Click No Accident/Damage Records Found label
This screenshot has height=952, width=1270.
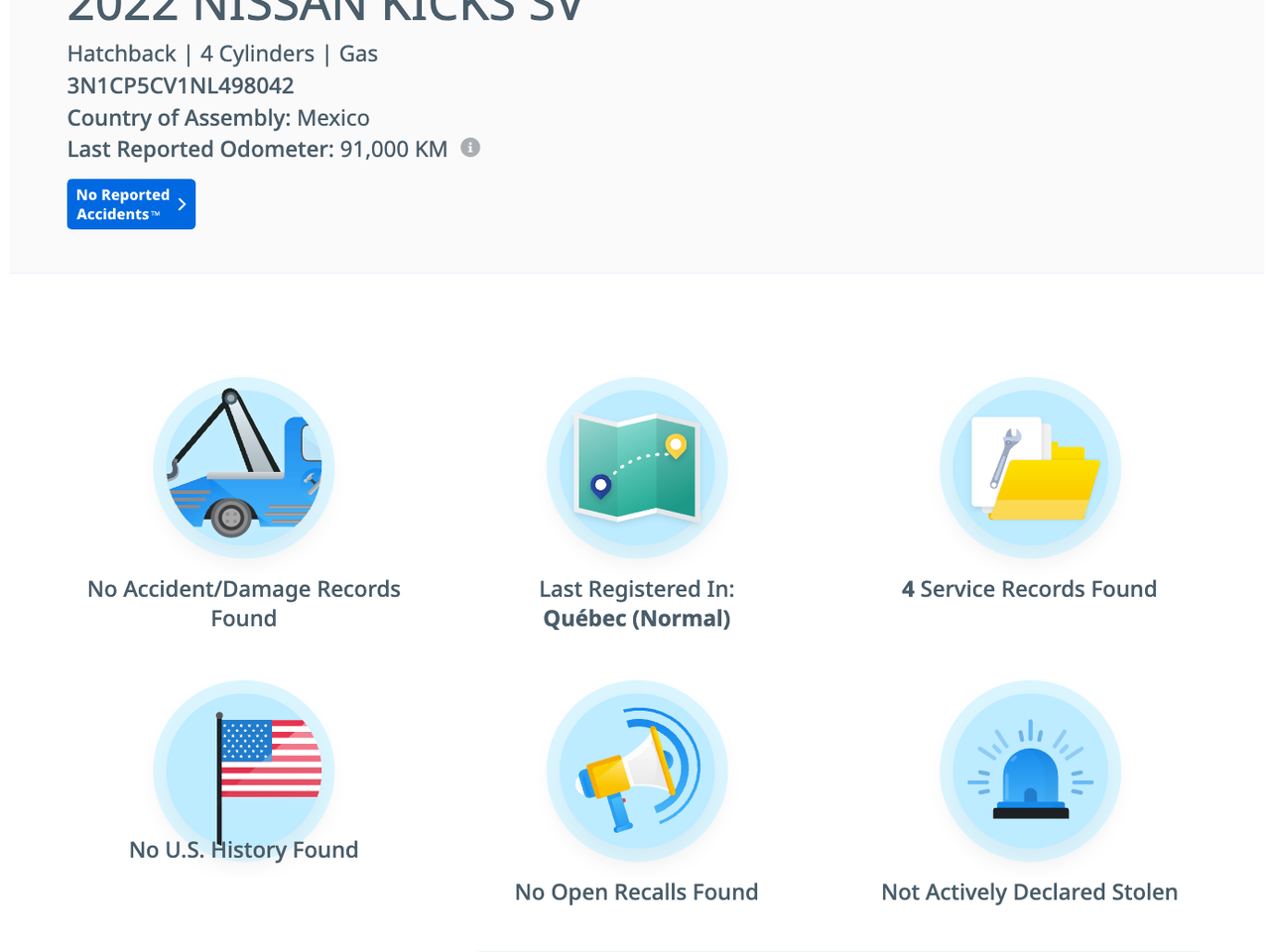pyautogui.click(x=244, y=603)
